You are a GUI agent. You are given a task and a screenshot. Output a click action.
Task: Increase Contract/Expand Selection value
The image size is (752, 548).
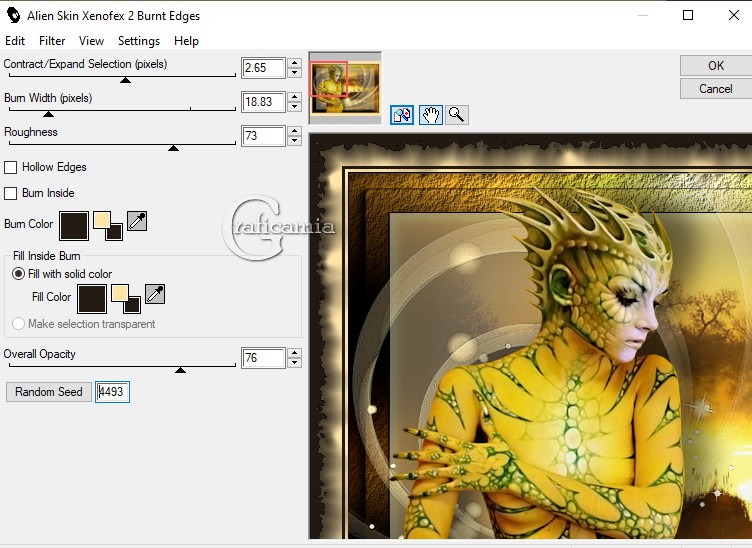tap(294, 63)
